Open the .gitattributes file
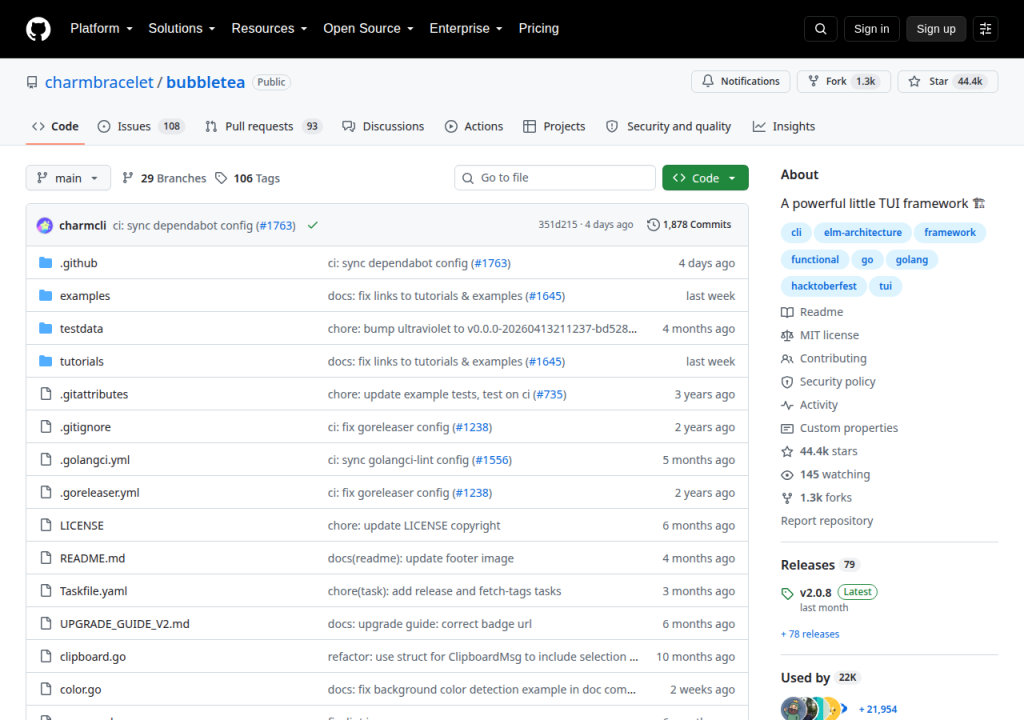This screenshot has width=1024, height=720. pos(94,394)
